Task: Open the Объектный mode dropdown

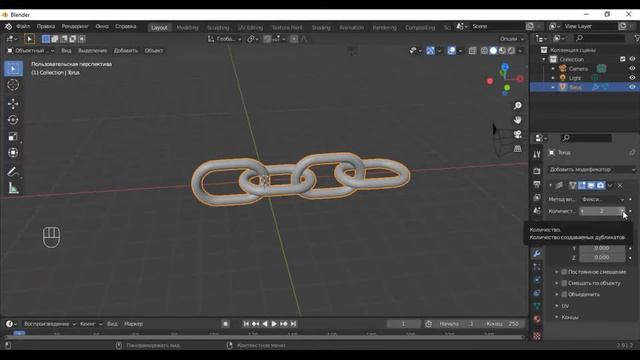Action: [31, 51]
